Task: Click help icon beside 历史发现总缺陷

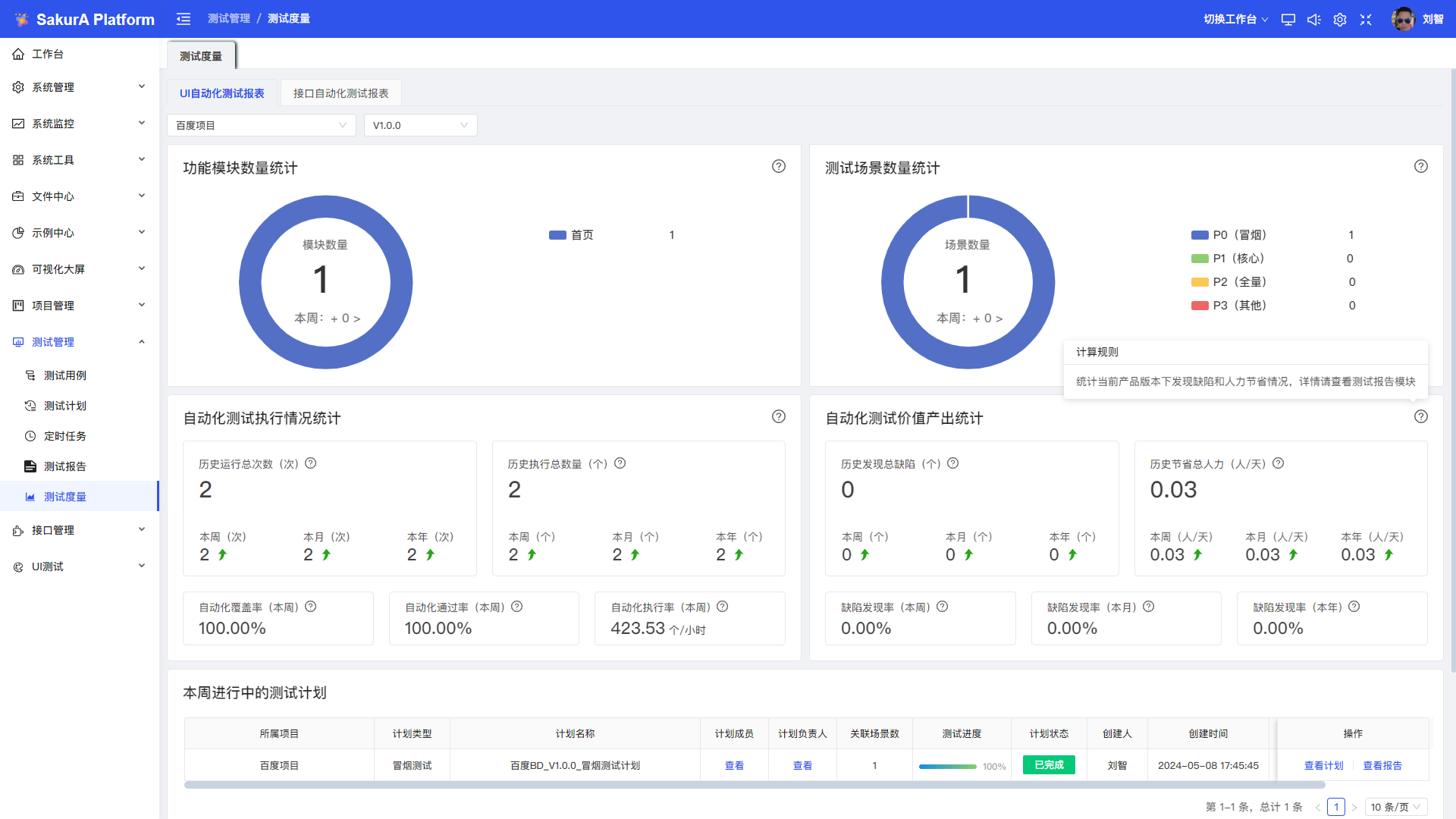Action: point(953,463)
